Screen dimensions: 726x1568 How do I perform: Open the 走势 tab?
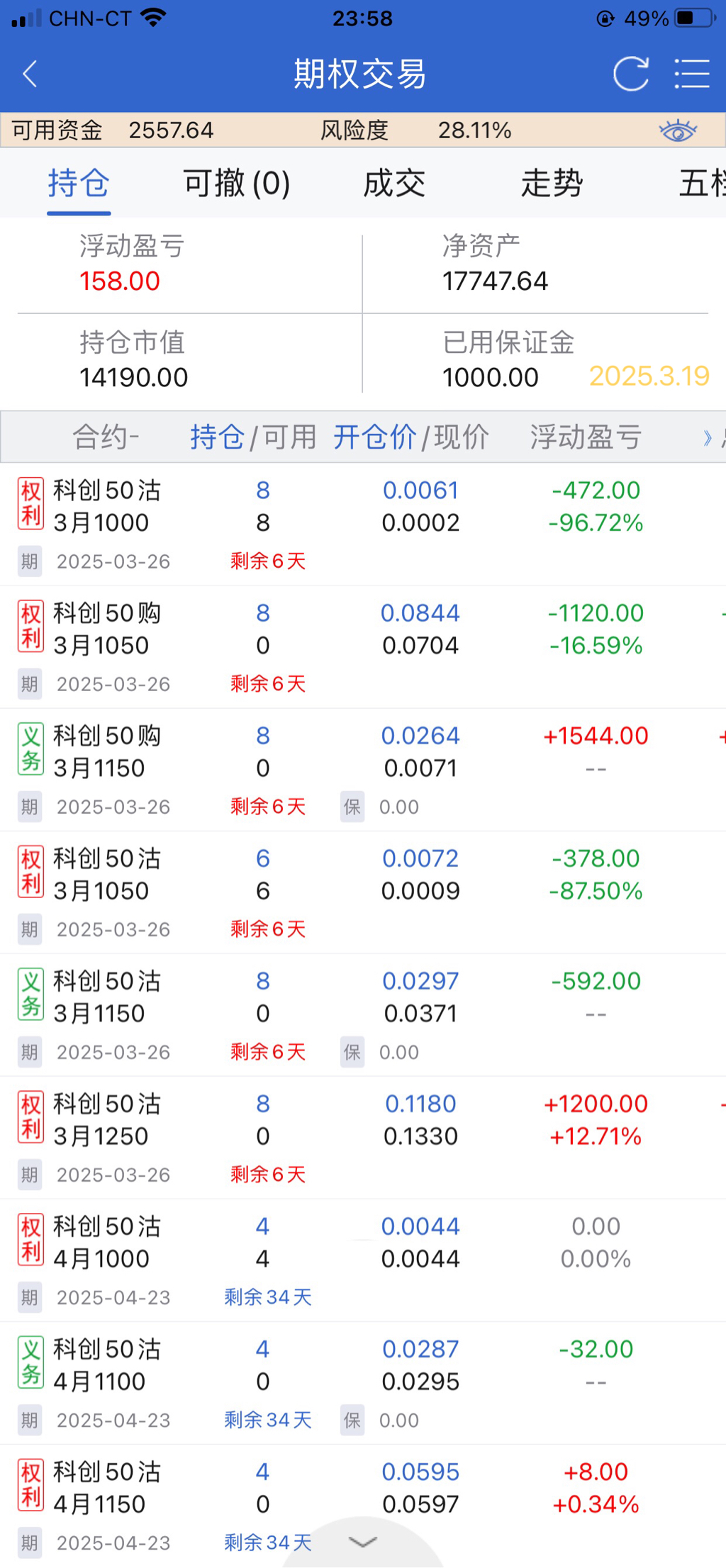click(x=552, y=184)
